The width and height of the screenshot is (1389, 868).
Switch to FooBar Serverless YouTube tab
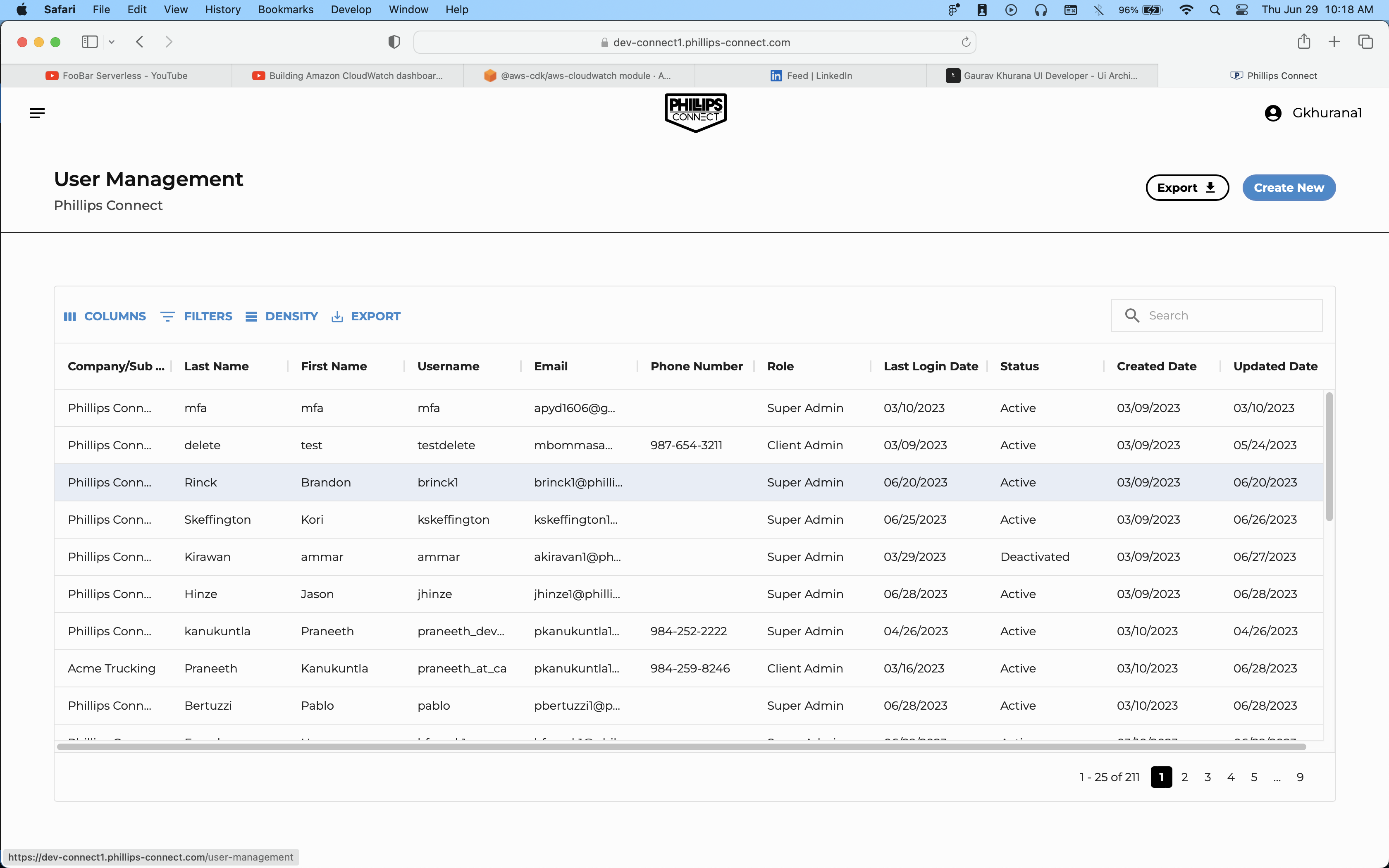(x=117, y=76)
